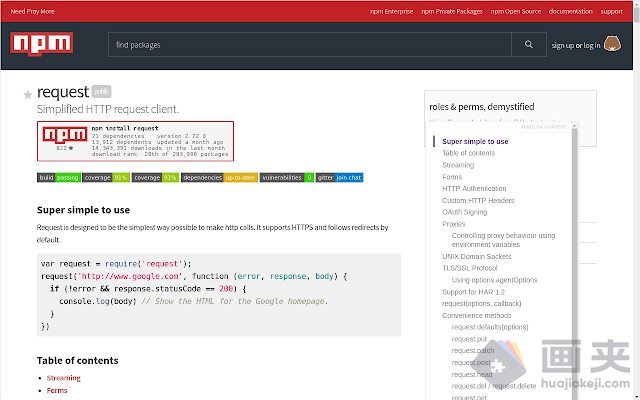Jump to Convenience methods in contents panel
This screenshot has height=400, width=640.
tap(476, 315)
